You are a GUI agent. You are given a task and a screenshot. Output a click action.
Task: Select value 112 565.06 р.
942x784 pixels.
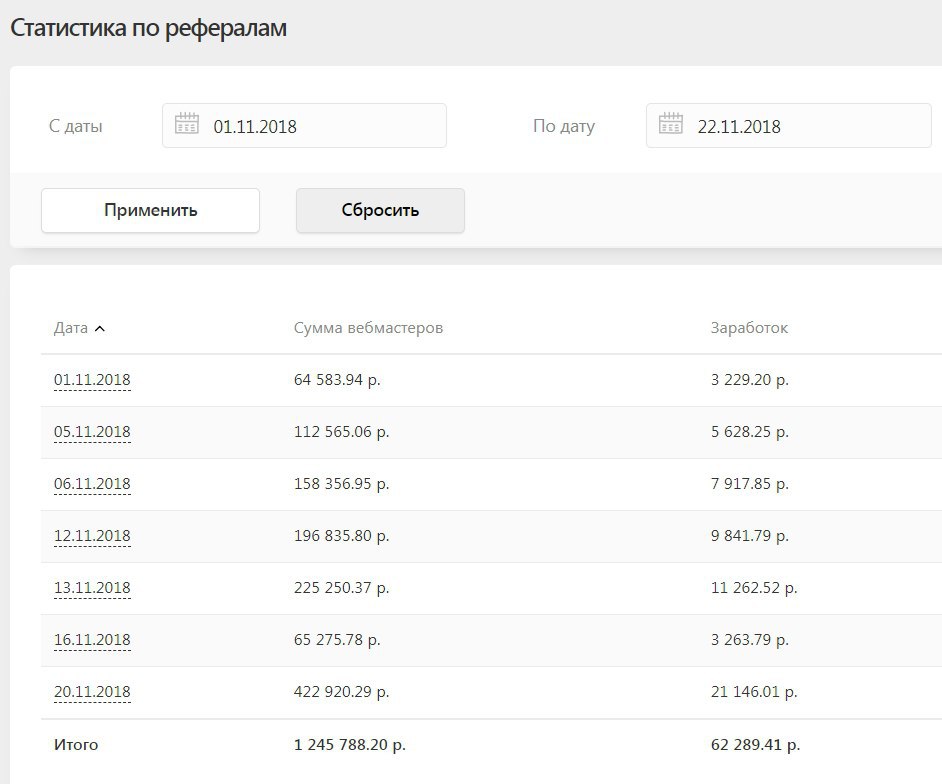point(341,432)
